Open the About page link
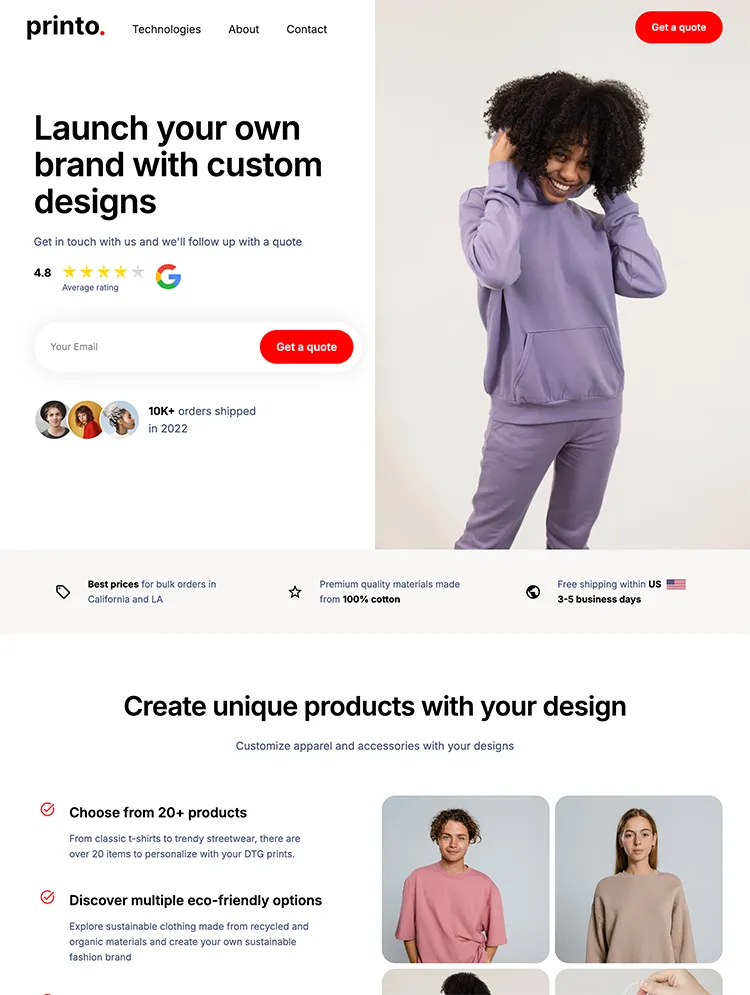750x995 pixels. [244, 29]
